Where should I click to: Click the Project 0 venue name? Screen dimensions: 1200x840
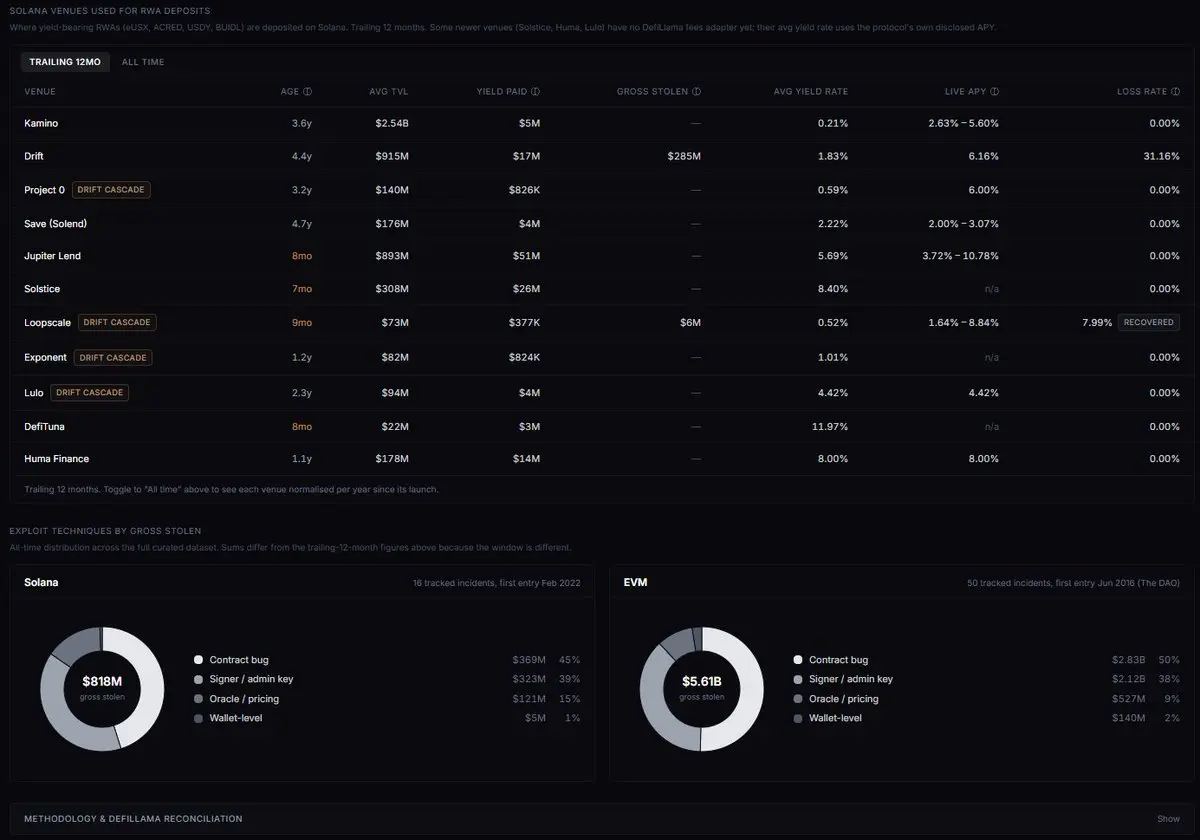44,190
